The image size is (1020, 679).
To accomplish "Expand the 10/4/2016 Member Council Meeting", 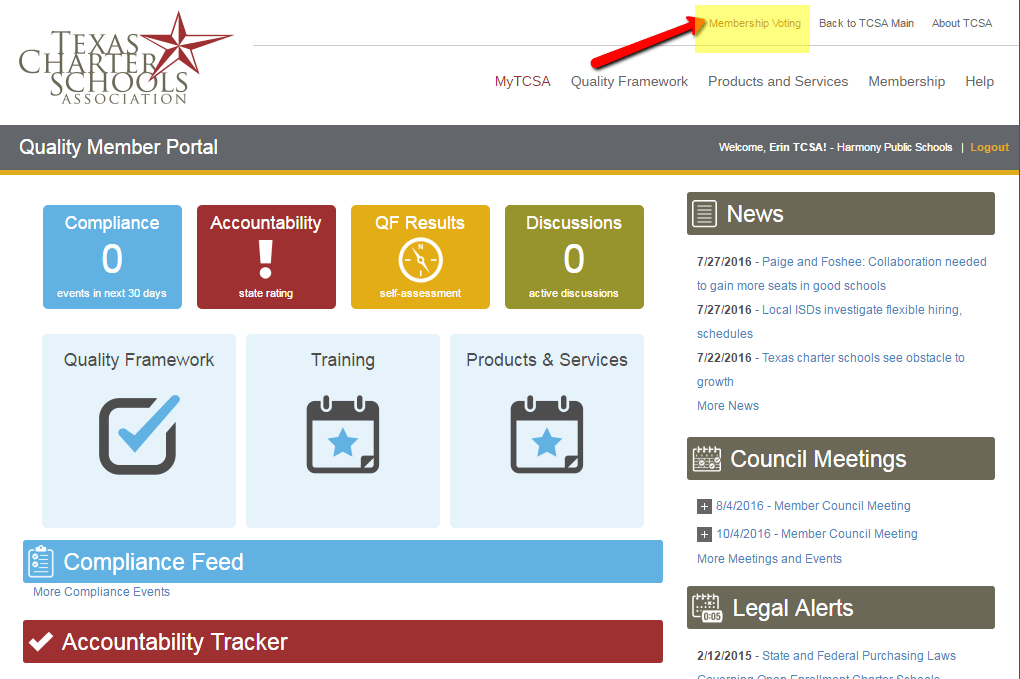I will pyautogui.click(x=704, y=534).
